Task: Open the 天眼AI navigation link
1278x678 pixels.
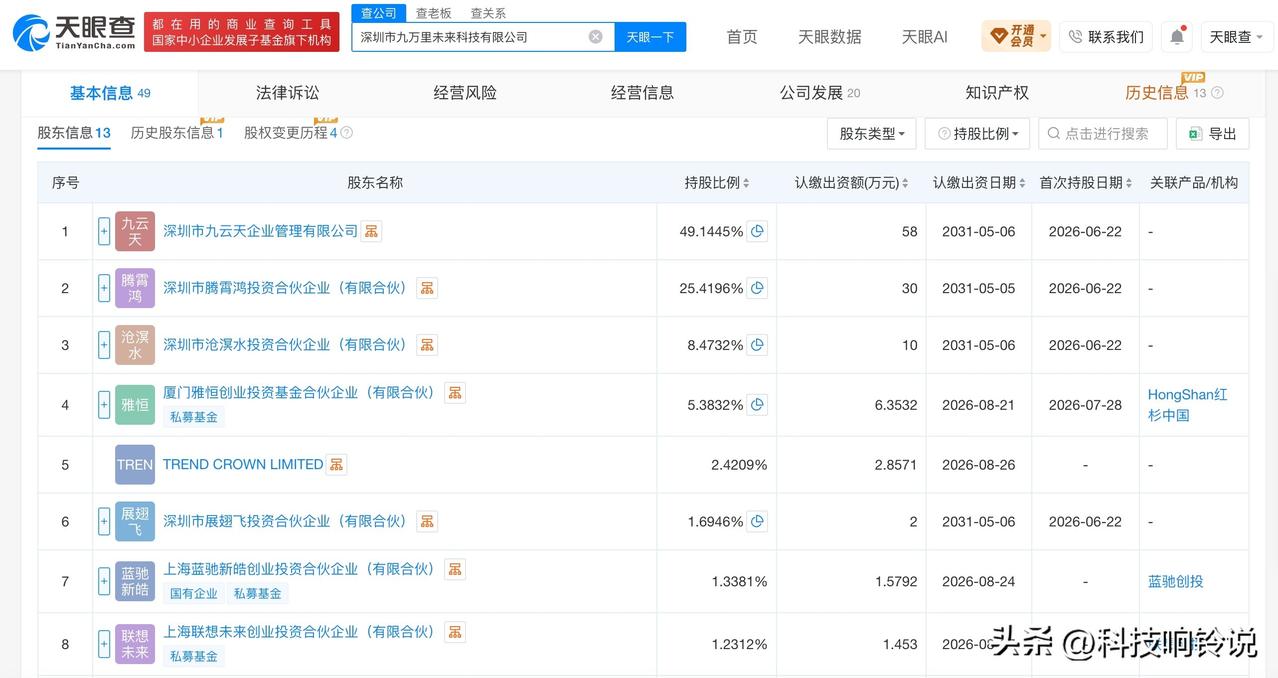Action: coord(924,37)
